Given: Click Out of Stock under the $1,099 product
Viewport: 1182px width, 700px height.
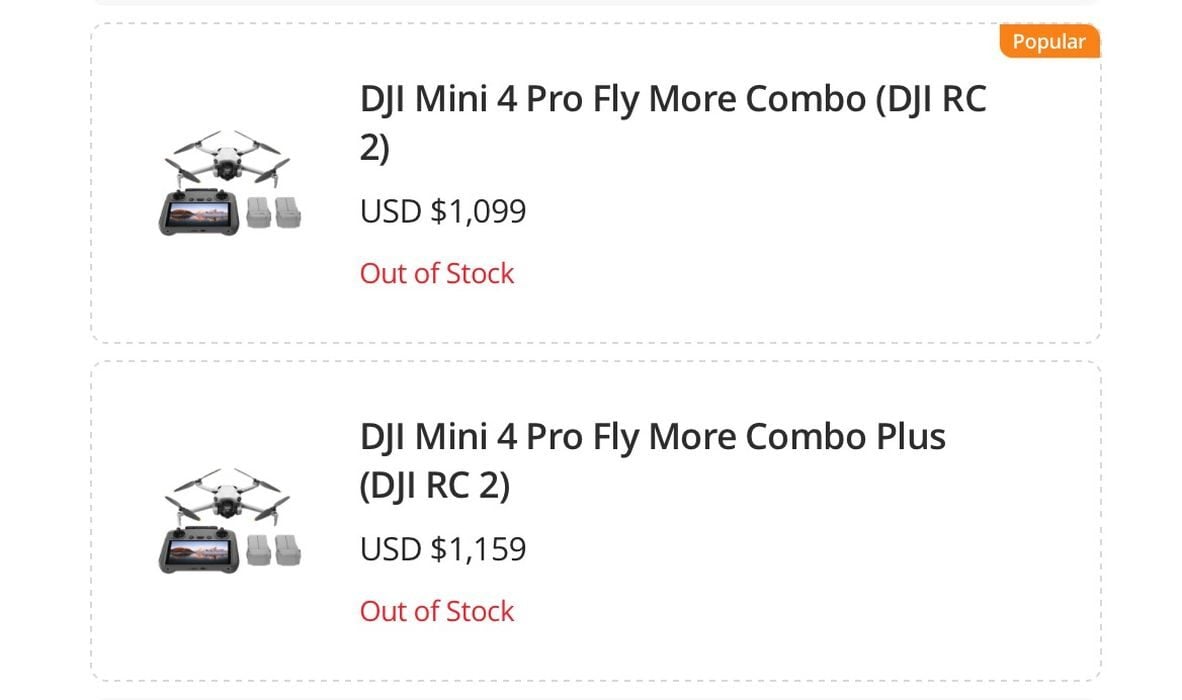Looking at the screenshot, I should pyautogui.click(x=437, y=274).
